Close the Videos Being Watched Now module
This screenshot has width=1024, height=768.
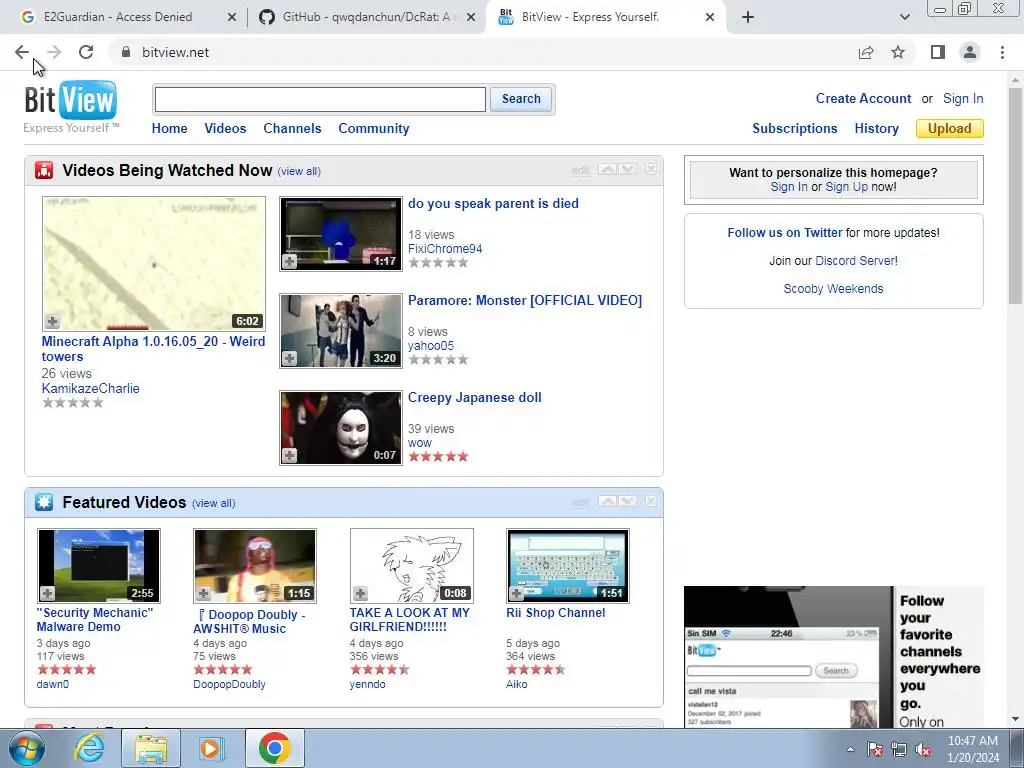[651, 169]
